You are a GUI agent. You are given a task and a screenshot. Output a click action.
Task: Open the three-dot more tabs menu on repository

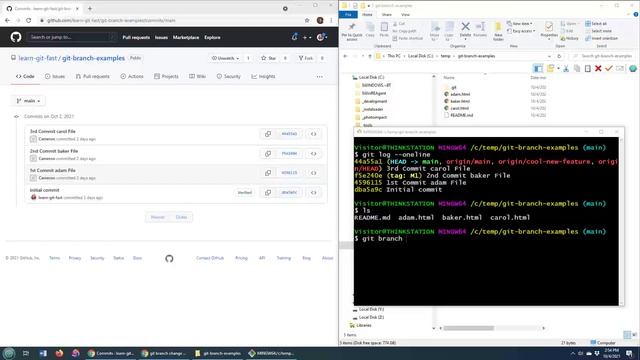[x=320, y=76]
